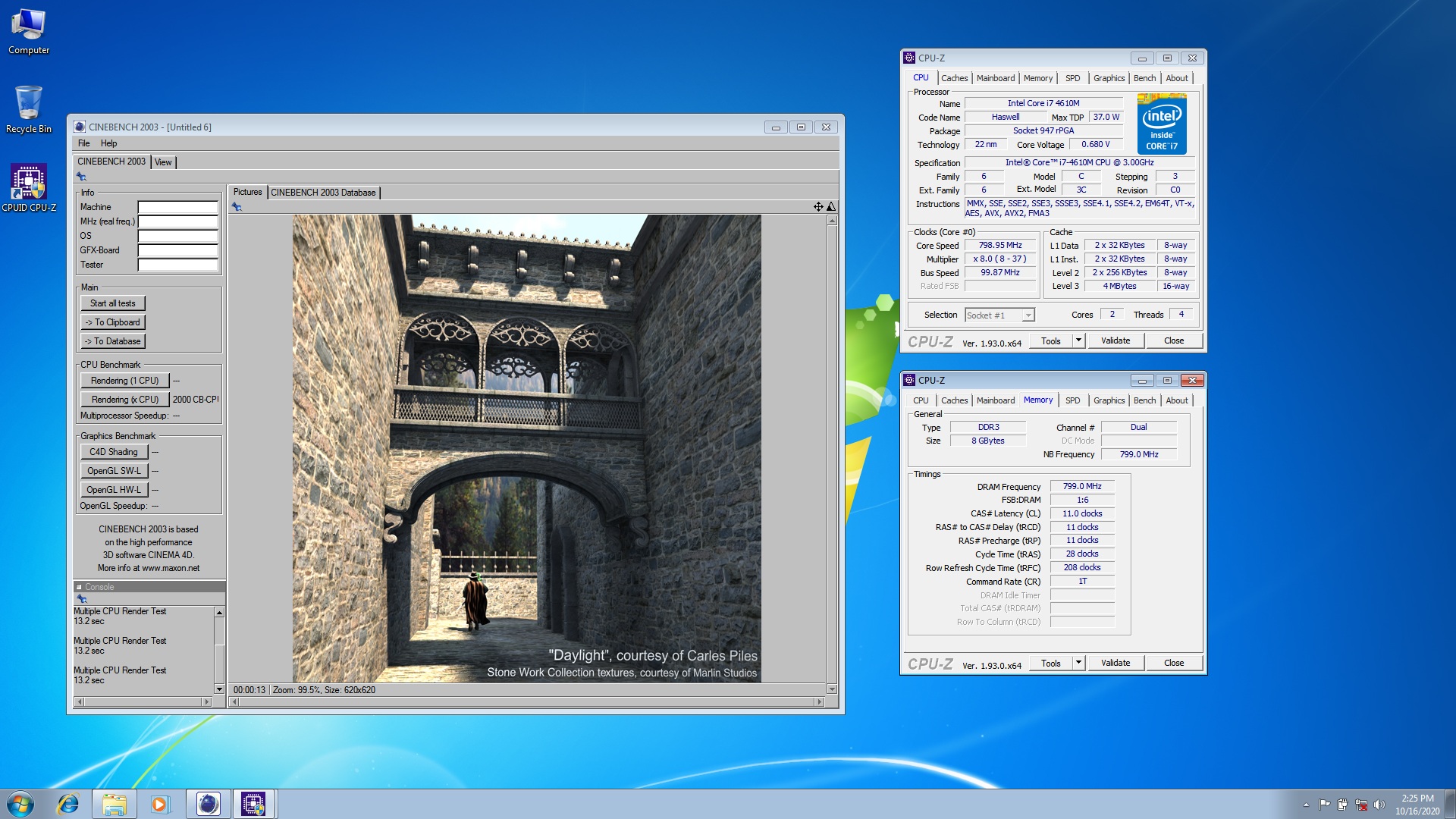Open the File menu in CINEBENCH

83,143
